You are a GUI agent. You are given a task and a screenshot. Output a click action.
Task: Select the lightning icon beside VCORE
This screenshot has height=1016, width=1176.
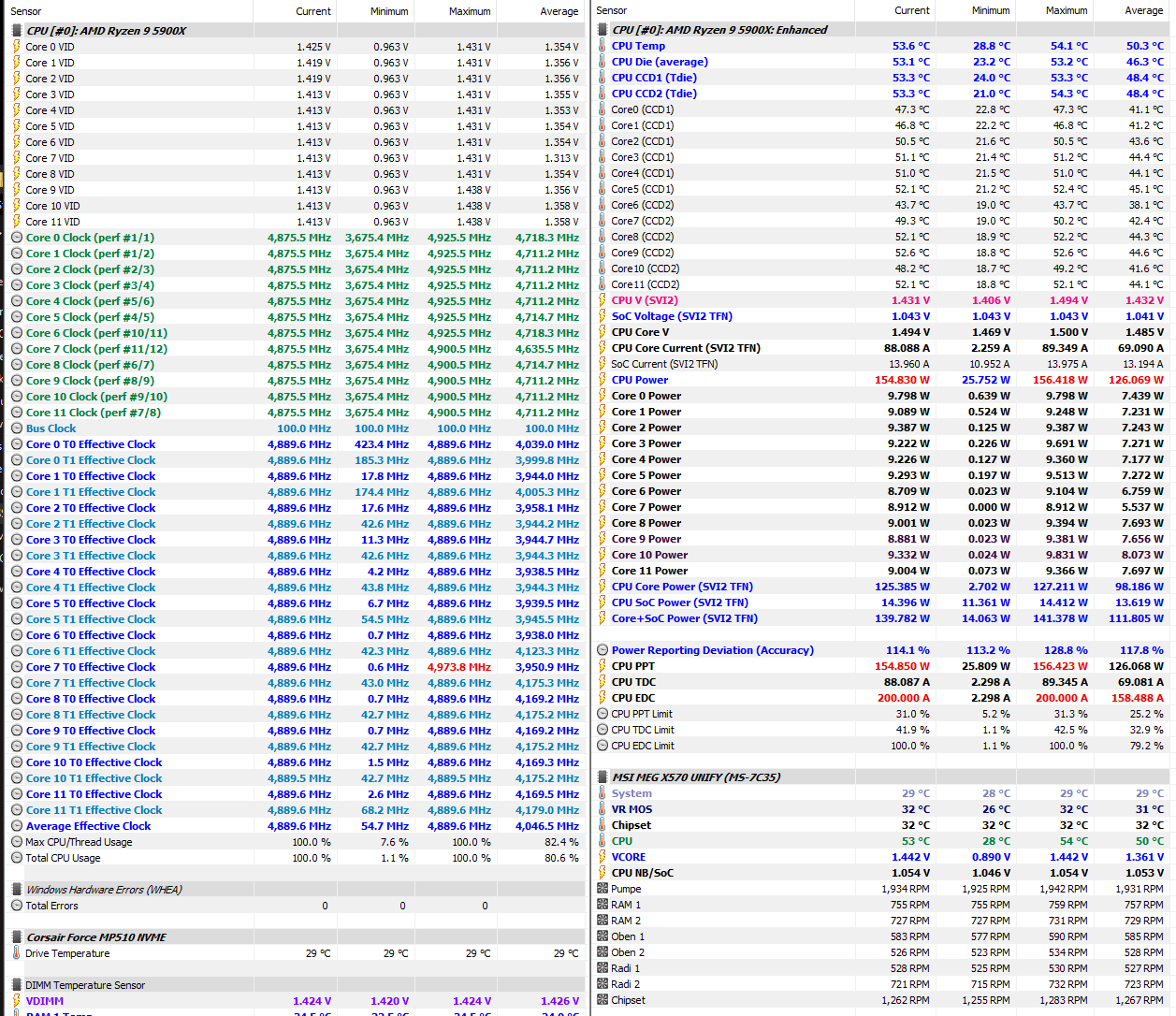tap(602, 857)
